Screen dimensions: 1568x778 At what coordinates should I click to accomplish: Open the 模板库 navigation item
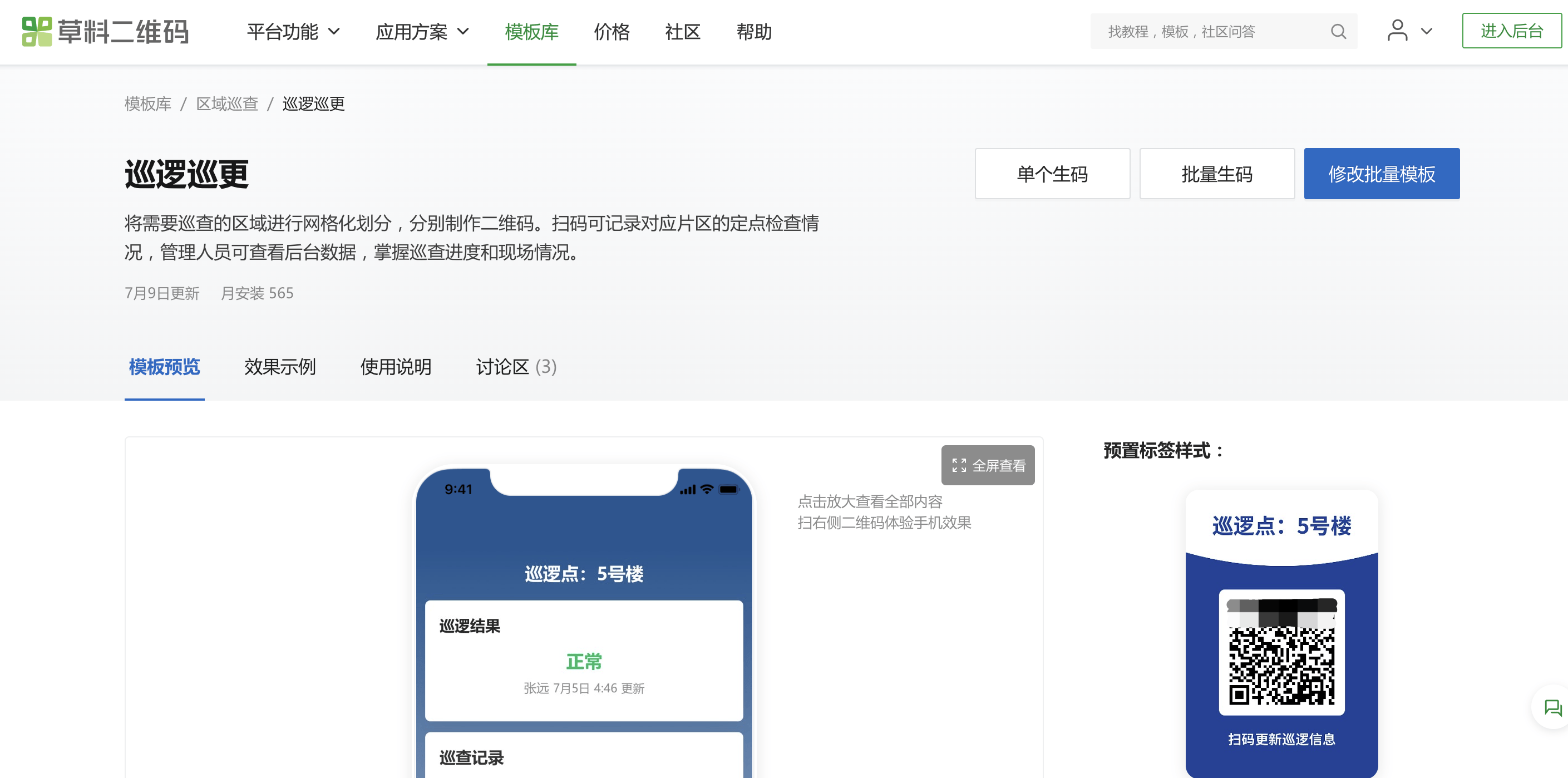point(531,32)
